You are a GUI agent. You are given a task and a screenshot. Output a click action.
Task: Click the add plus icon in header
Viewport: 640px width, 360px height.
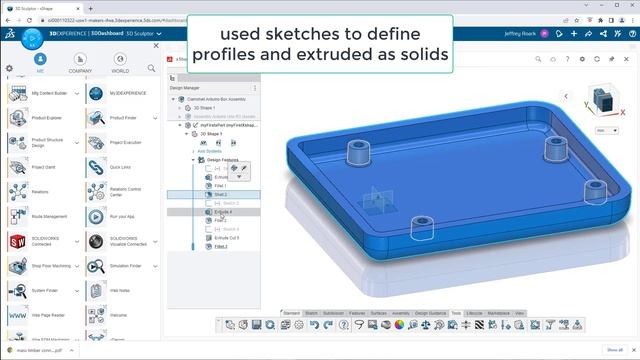click(x=574, y=34)
